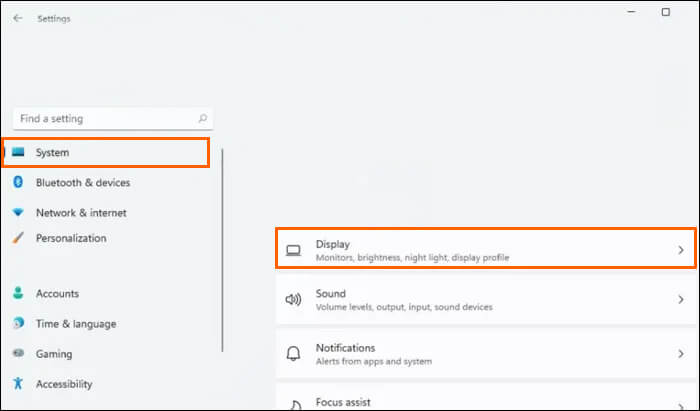Click the Accounts person icon
The image size is (700, 411).
tap(18, 293)
